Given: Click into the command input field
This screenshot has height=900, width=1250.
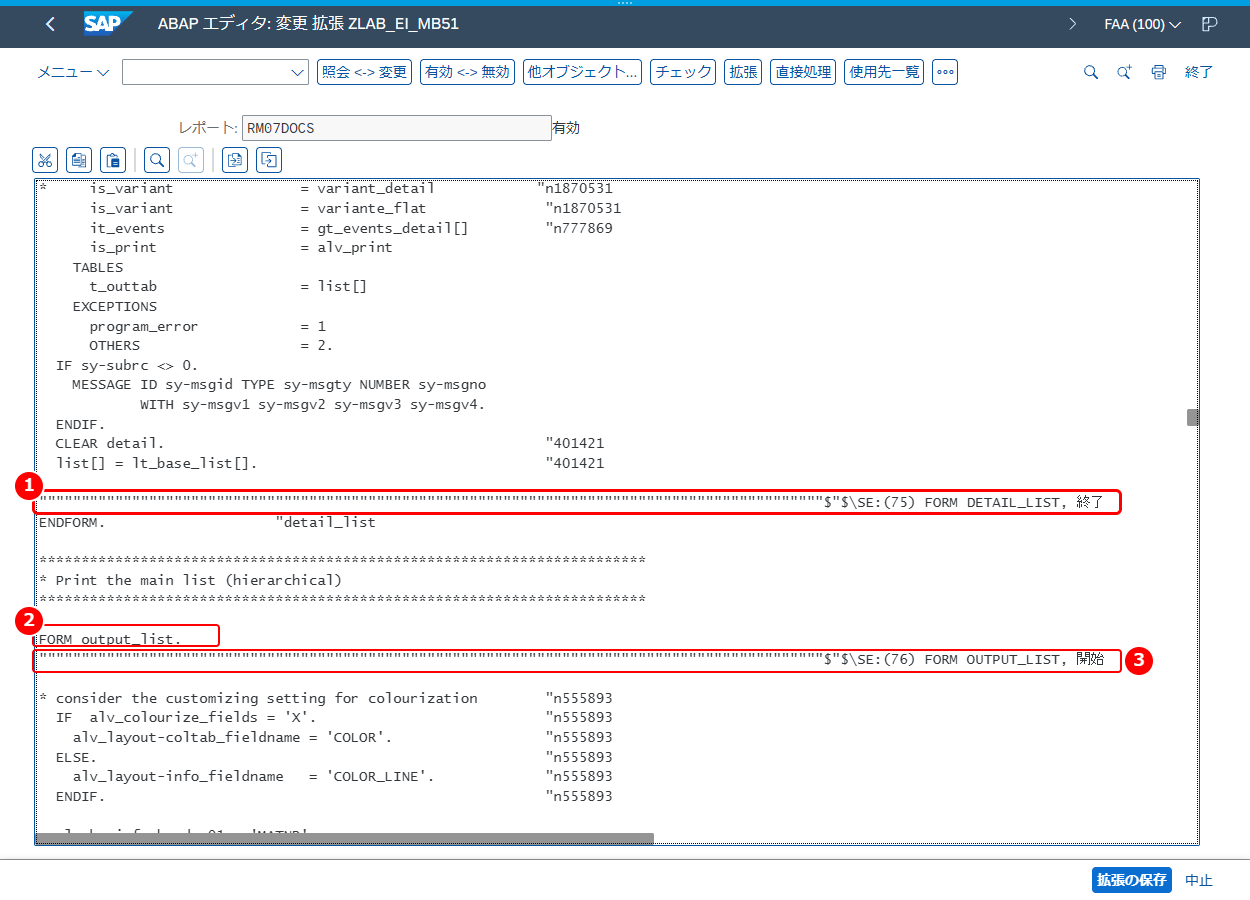Looking at the screenshot, I should click(205, 72).
